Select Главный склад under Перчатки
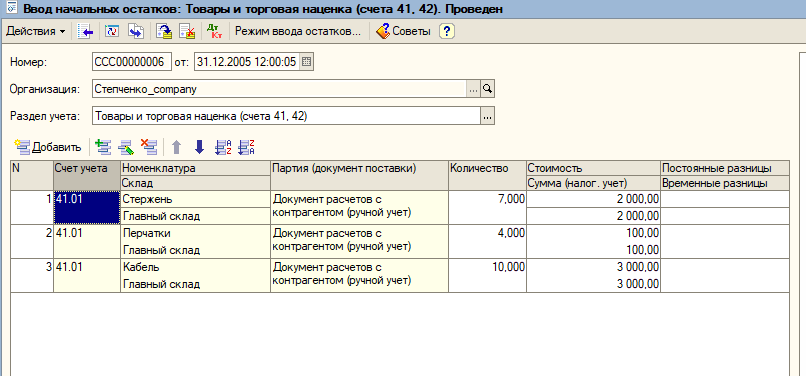Image resolution: width=806 pixels, height=376 pixels. coord(195,250)
